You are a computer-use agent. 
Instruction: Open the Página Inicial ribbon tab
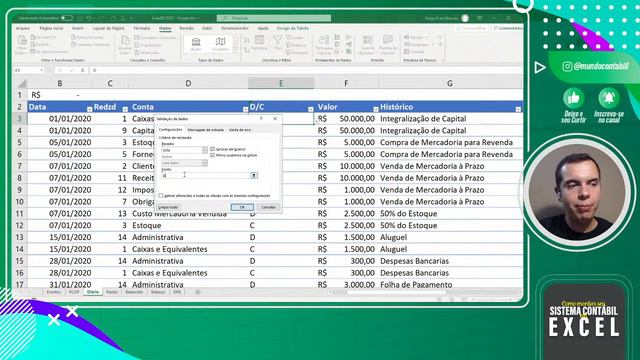(51, 28)
